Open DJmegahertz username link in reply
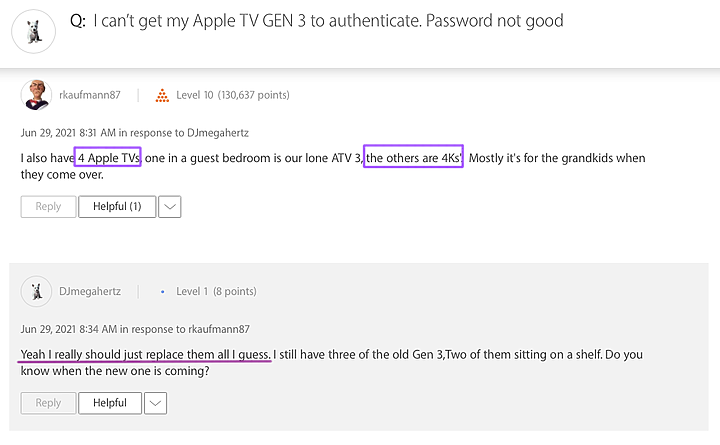720x445 pixels. tap(90, 291)
